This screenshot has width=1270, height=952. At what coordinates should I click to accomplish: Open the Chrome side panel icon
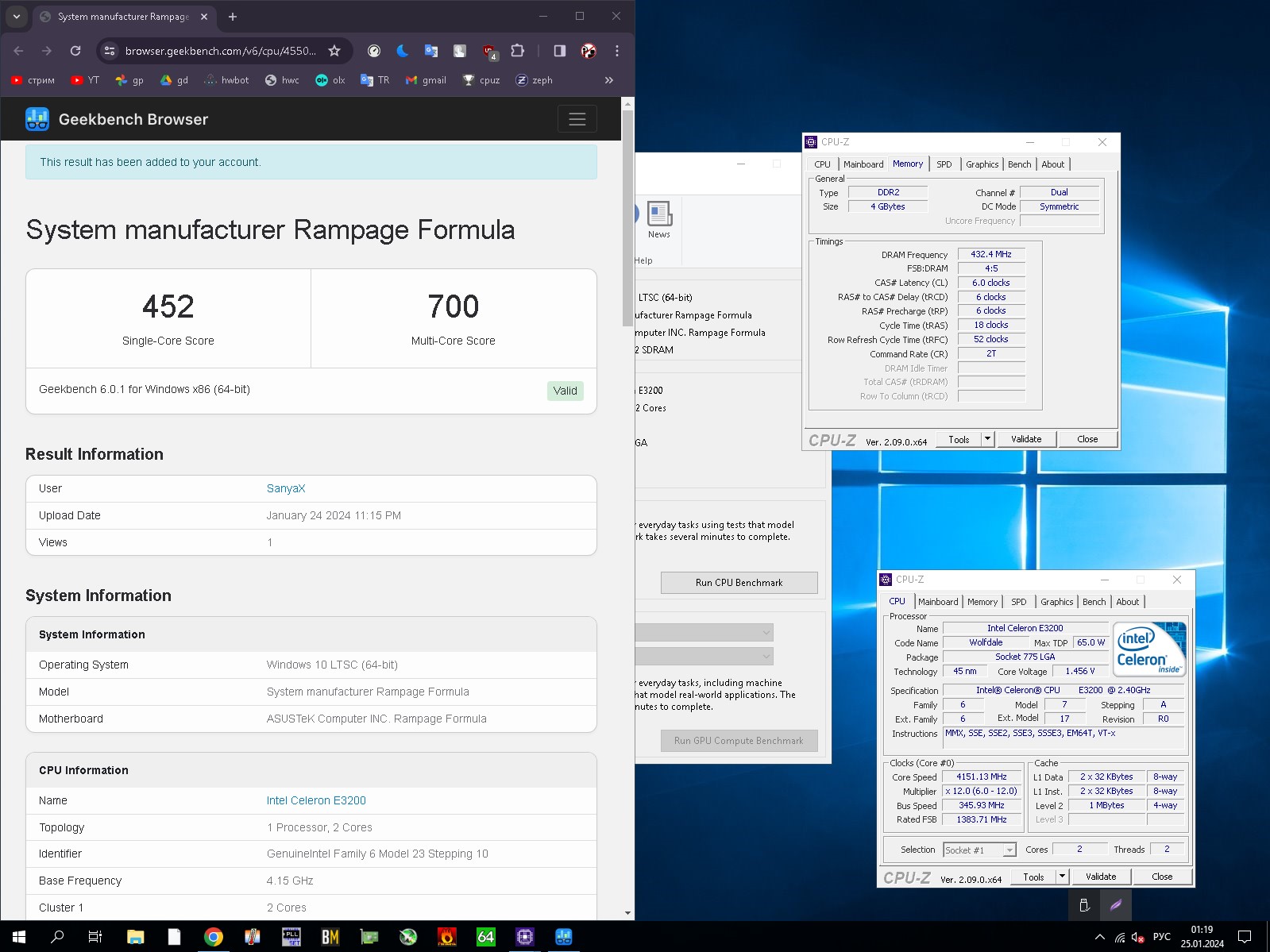pos(560,51)
